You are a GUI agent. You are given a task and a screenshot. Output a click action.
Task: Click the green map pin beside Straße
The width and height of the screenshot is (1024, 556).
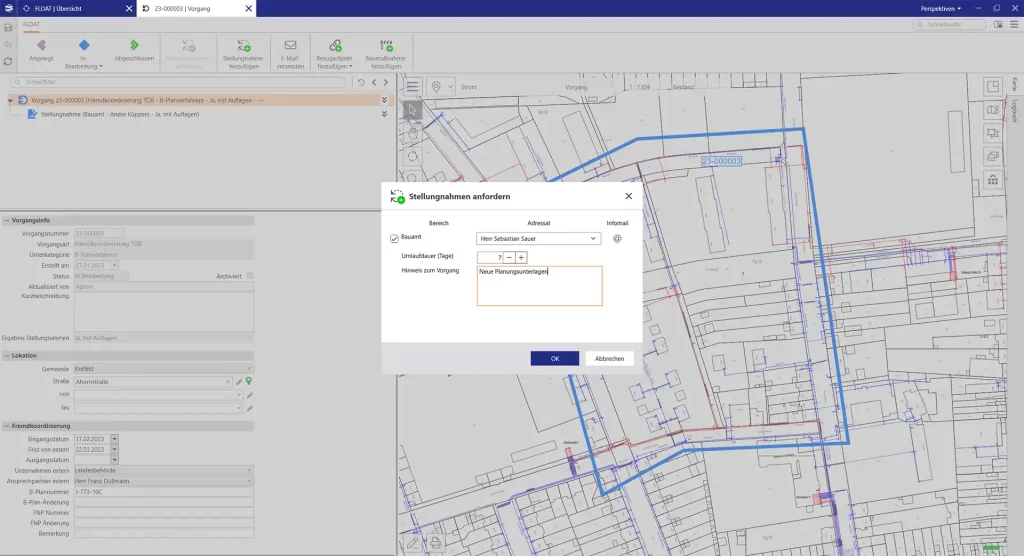tap(249, 381)
